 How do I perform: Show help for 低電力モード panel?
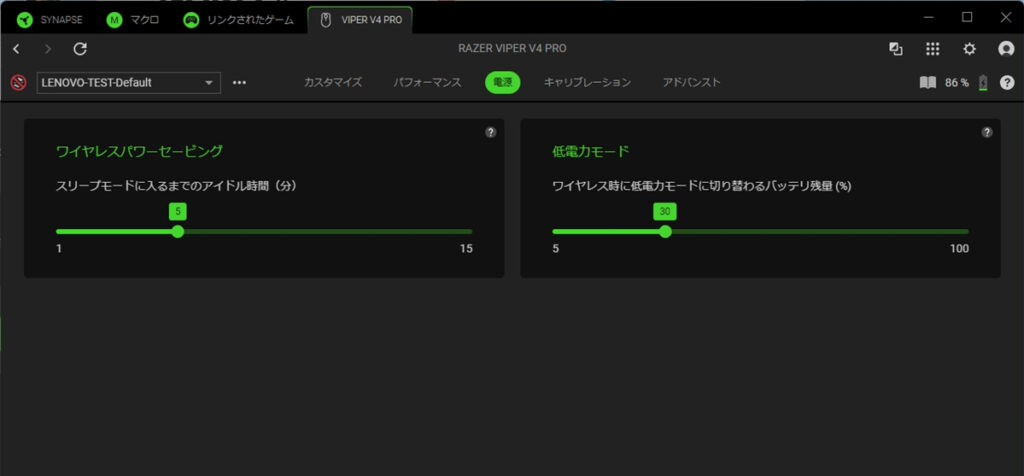point(986,132)
